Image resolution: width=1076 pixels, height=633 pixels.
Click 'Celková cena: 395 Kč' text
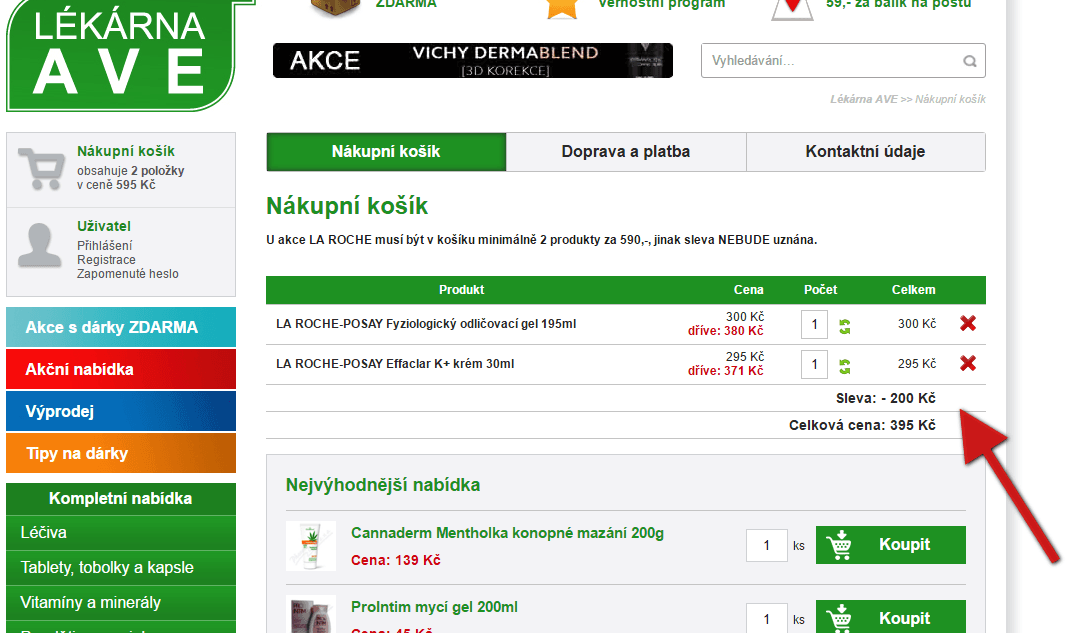(x=862, y=425)
